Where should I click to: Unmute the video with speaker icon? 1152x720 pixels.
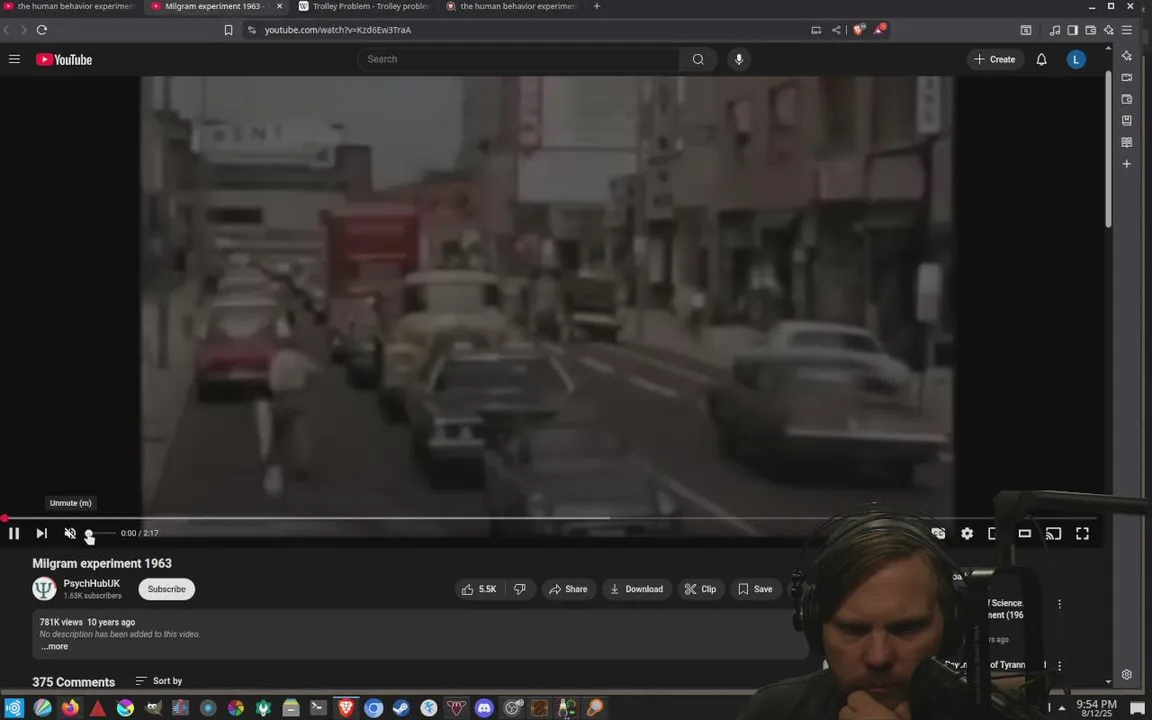70,533
